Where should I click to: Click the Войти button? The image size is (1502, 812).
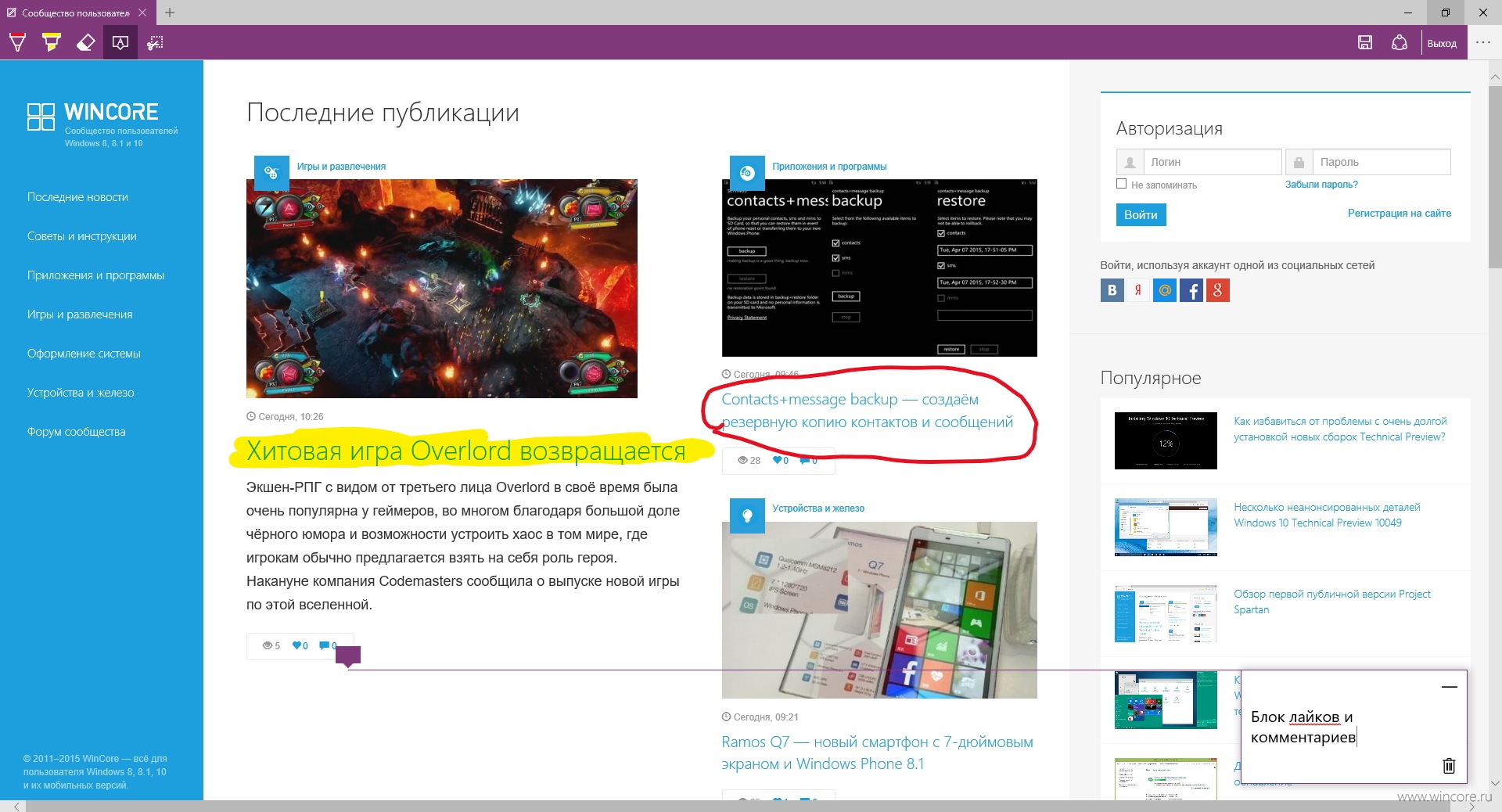pyautogui.click(x=1141, y=214)
